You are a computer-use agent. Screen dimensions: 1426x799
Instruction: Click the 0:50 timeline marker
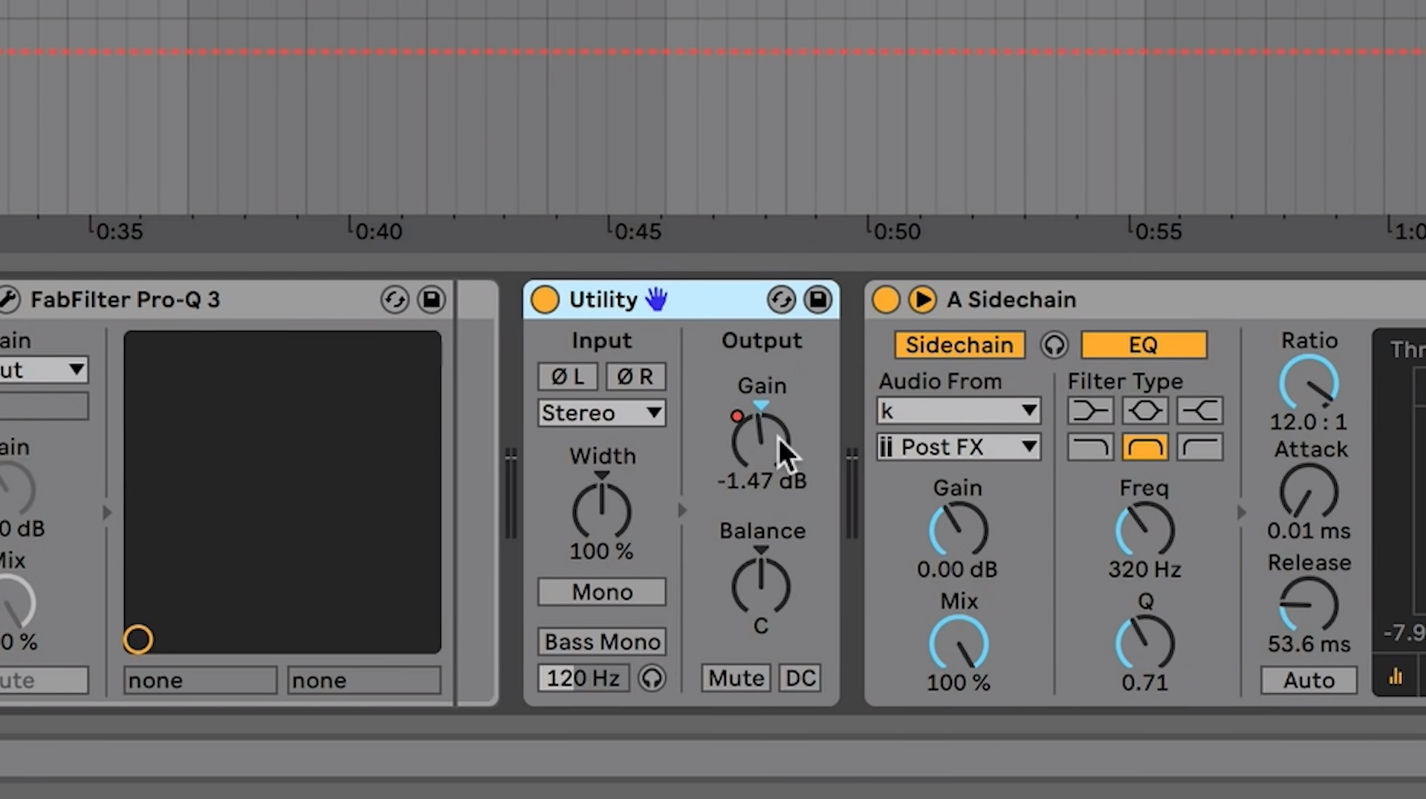[x=897, y=231]
